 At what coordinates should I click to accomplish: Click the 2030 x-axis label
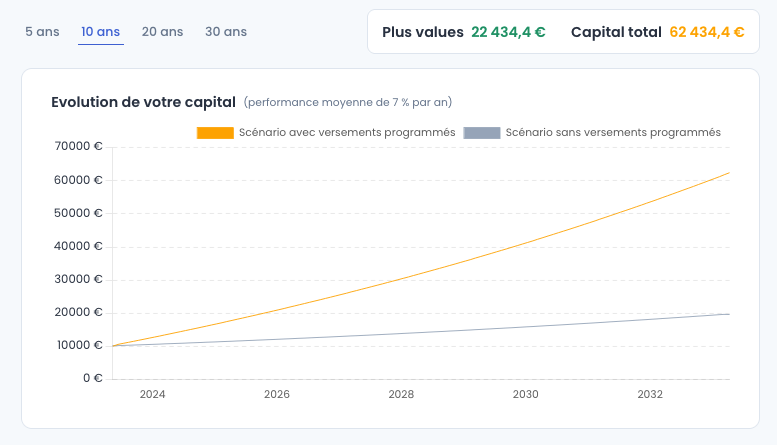pos(526,395)
